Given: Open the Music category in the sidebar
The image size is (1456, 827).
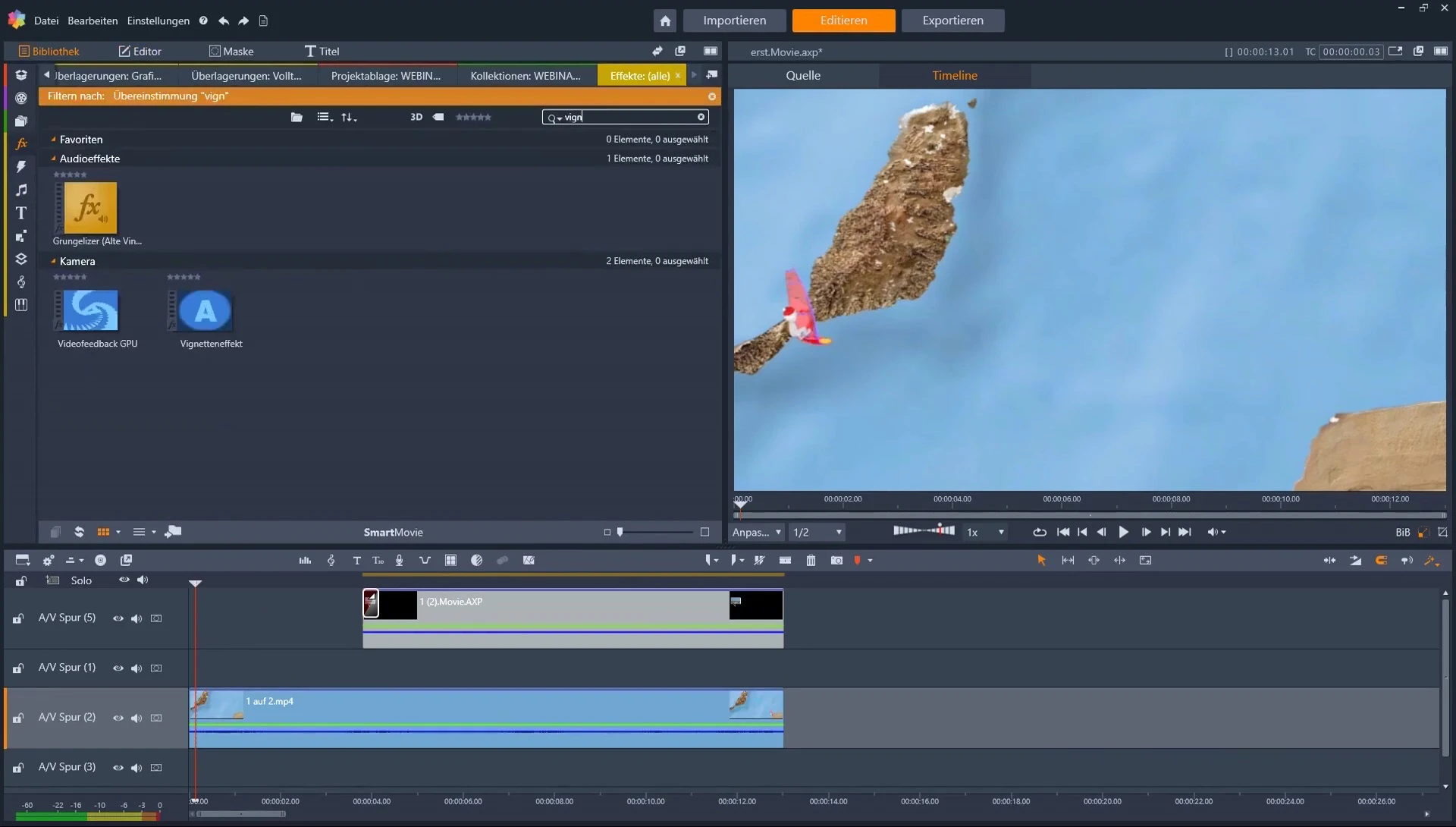Looking at the screenshot, I should click(21, 190).
